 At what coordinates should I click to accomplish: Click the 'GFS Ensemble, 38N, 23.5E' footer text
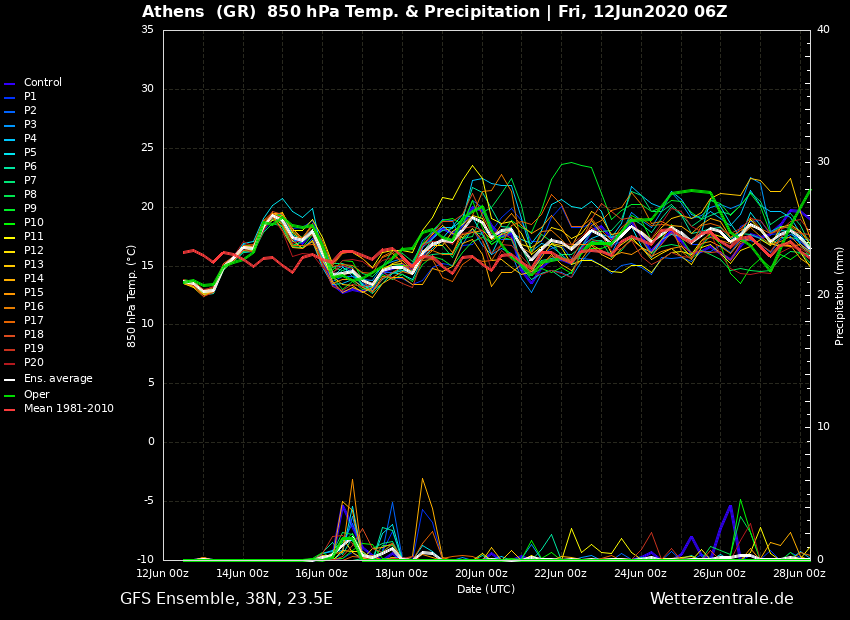click(x=227, y=599)
